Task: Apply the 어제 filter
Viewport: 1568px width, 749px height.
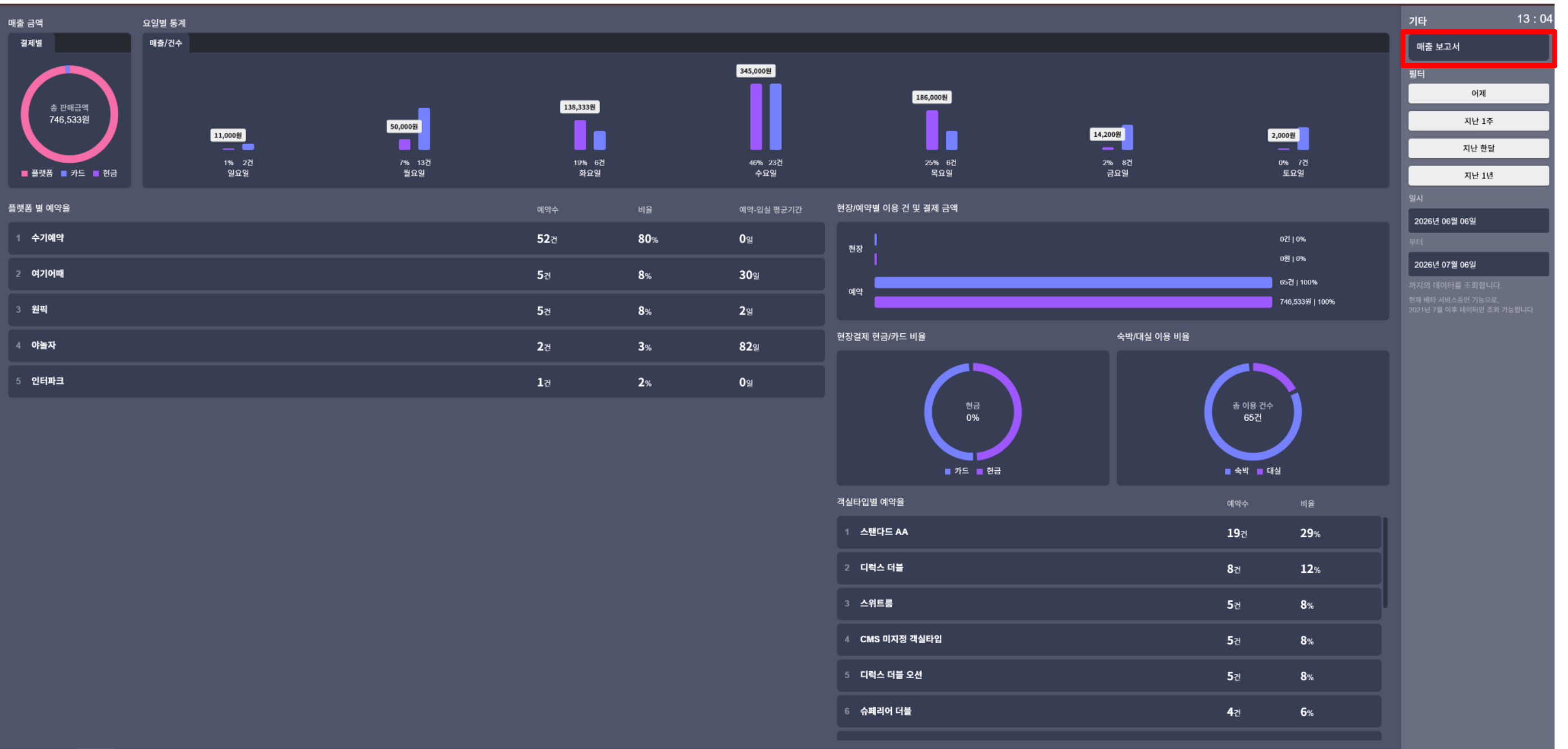Action: click(x=1478, y=93)
